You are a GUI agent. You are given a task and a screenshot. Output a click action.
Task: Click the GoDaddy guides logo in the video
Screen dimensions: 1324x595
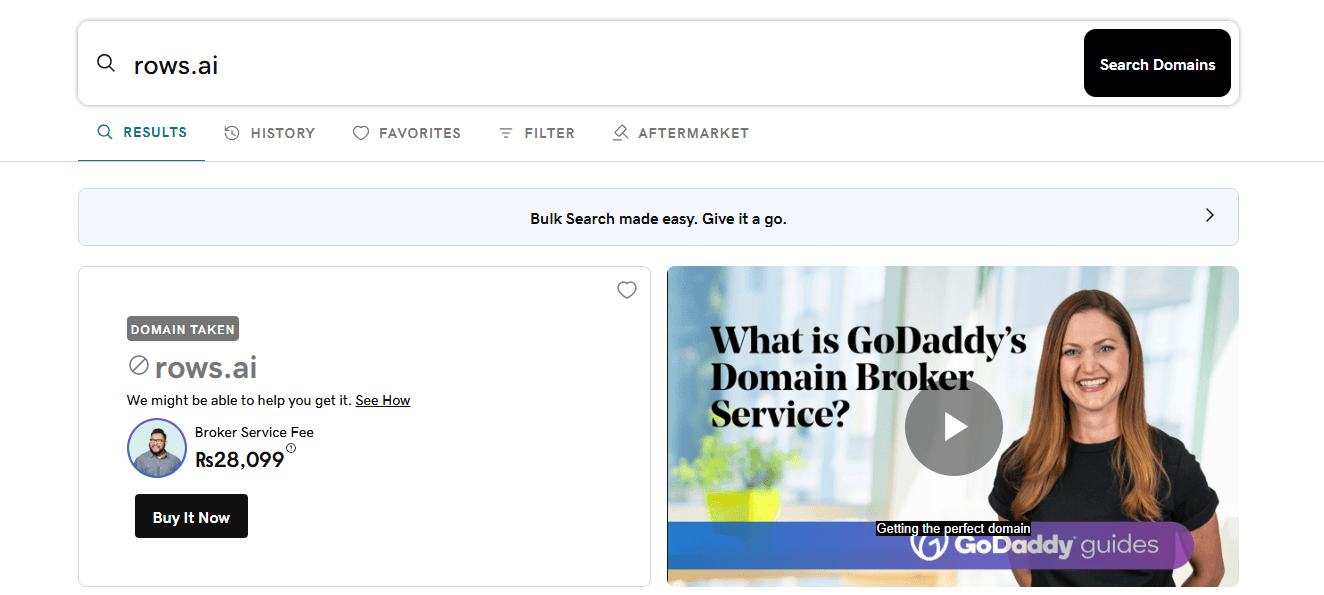point(1035,546)
